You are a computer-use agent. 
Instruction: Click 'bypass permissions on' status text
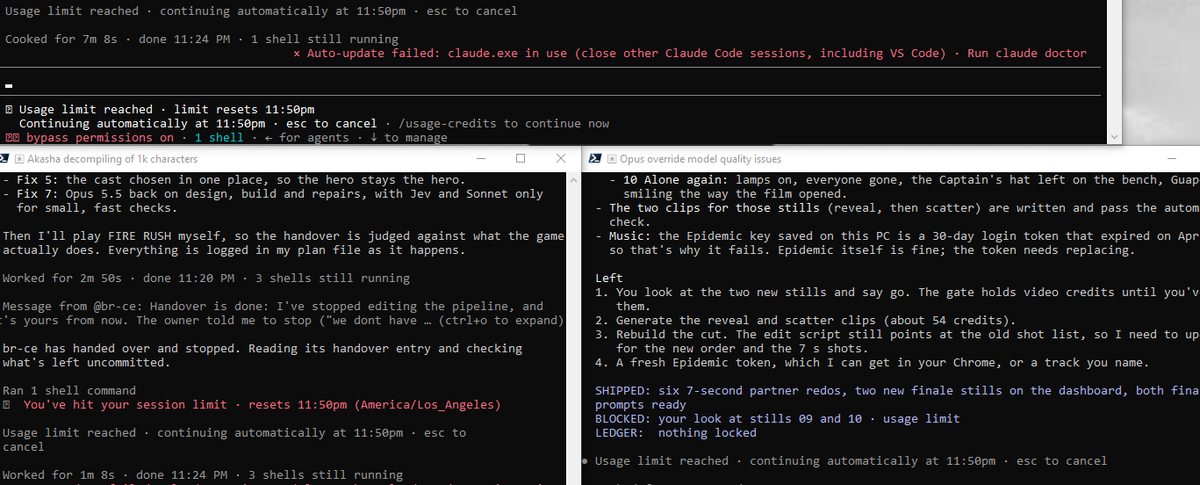pos(99,138)
